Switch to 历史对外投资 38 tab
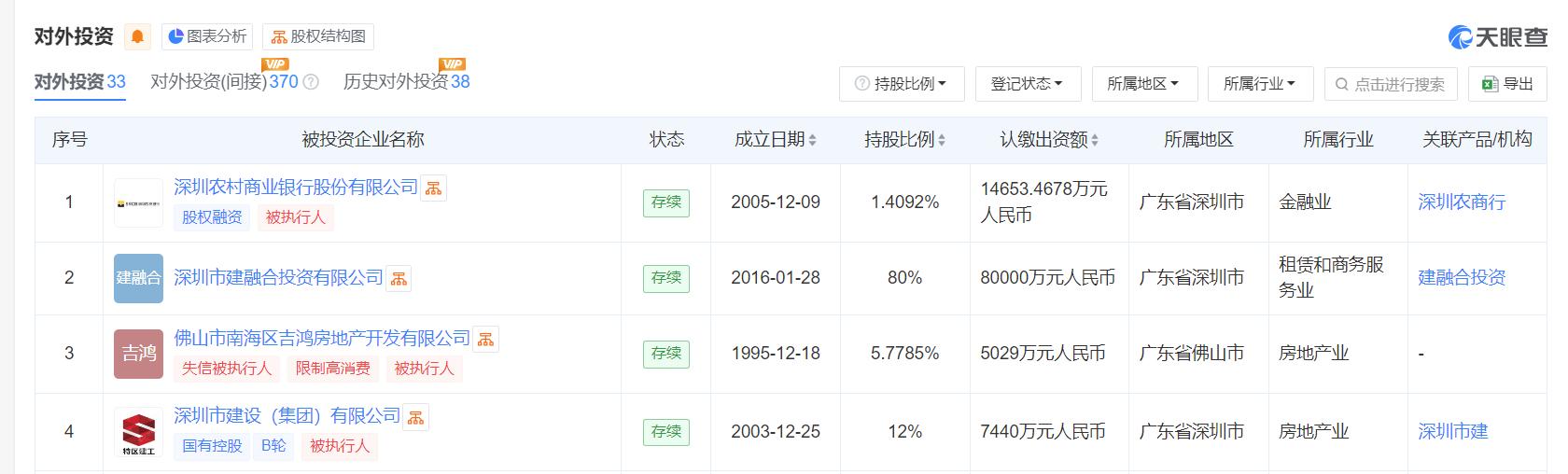Image resolution: width=1568 pixels, height=474 pixels. click(x=407, y=82)
